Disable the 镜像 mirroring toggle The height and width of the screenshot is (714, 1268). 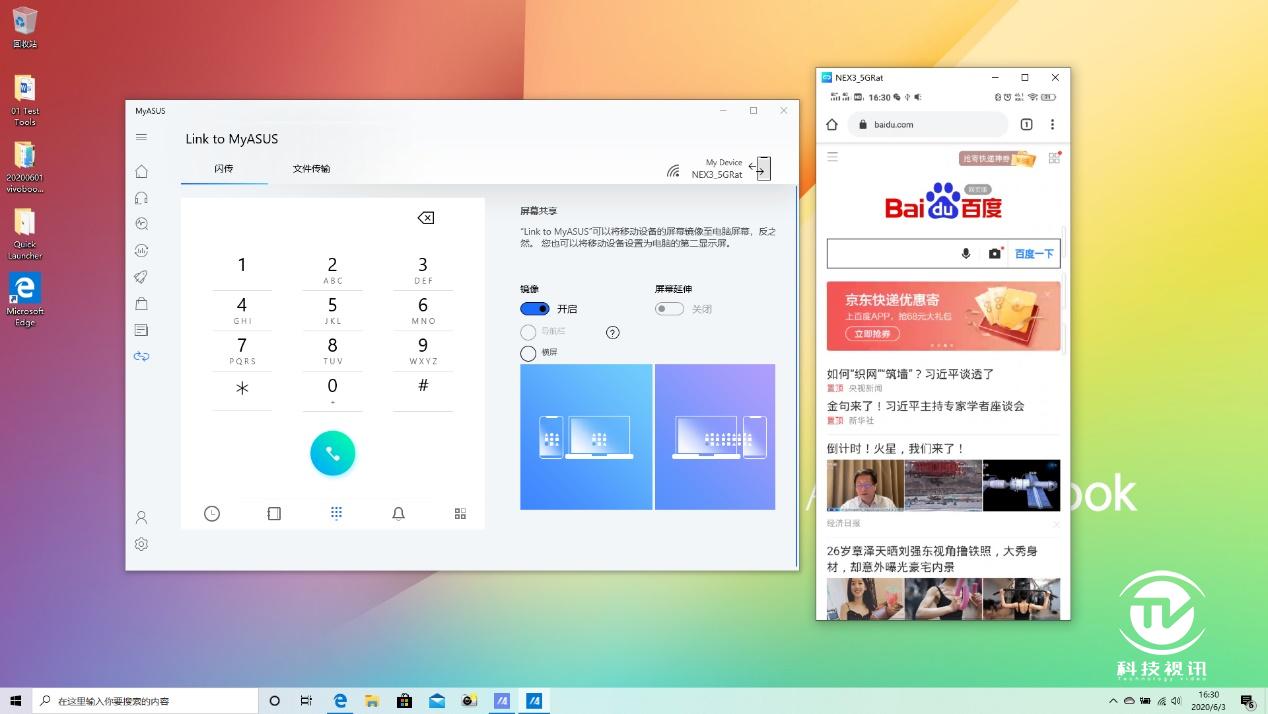pos(534,308)
